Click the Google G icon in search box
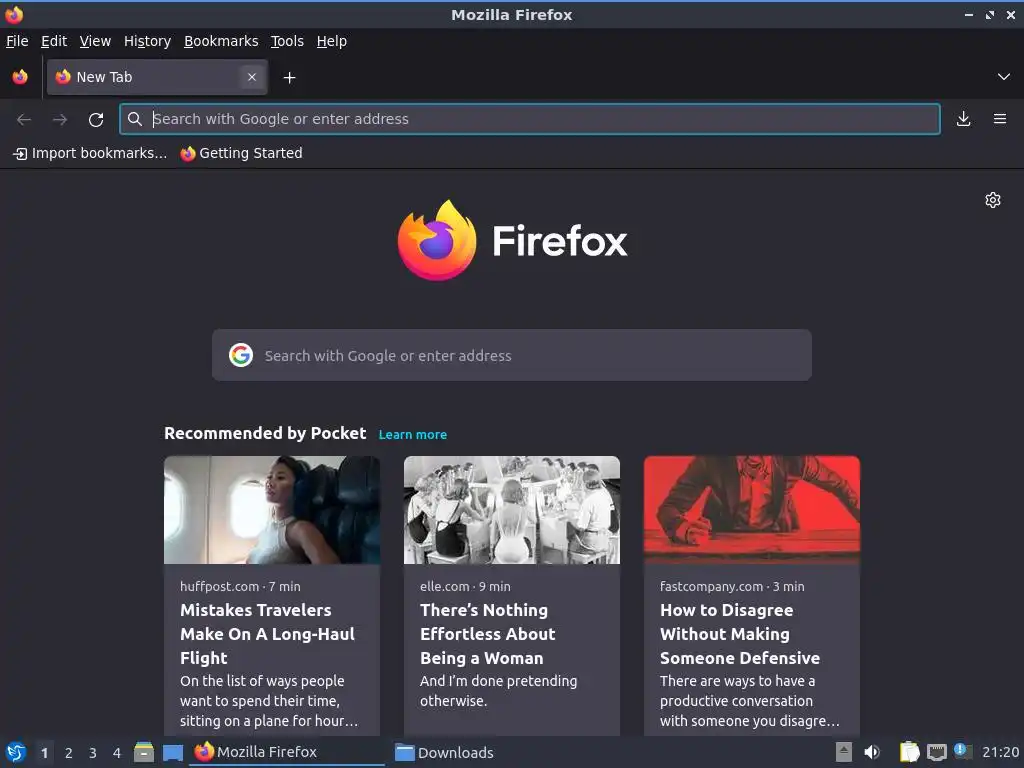Screen dimensions: 1024x768 (x=241, y=355)
